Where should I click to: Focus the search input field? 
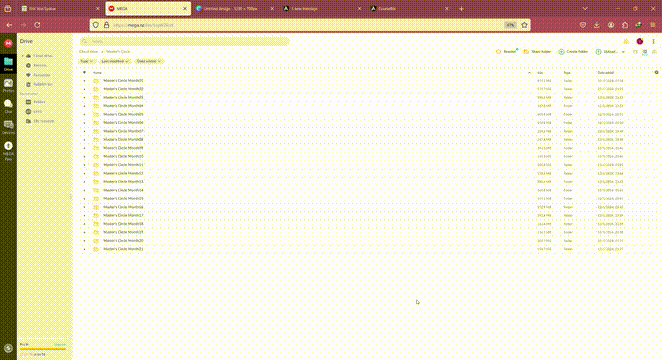(185, 41)
